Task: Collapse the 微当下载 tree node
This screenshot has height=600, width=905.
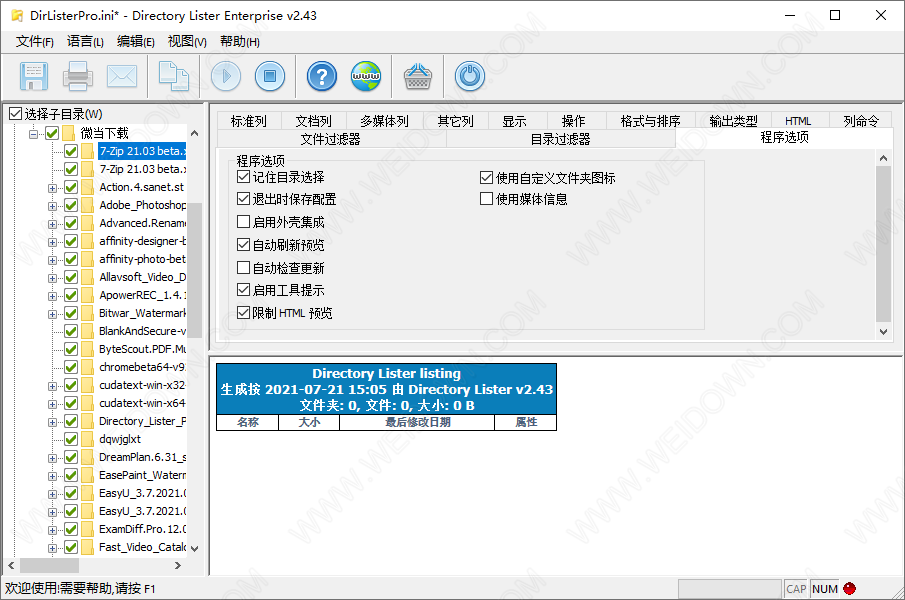Action: 33,134
